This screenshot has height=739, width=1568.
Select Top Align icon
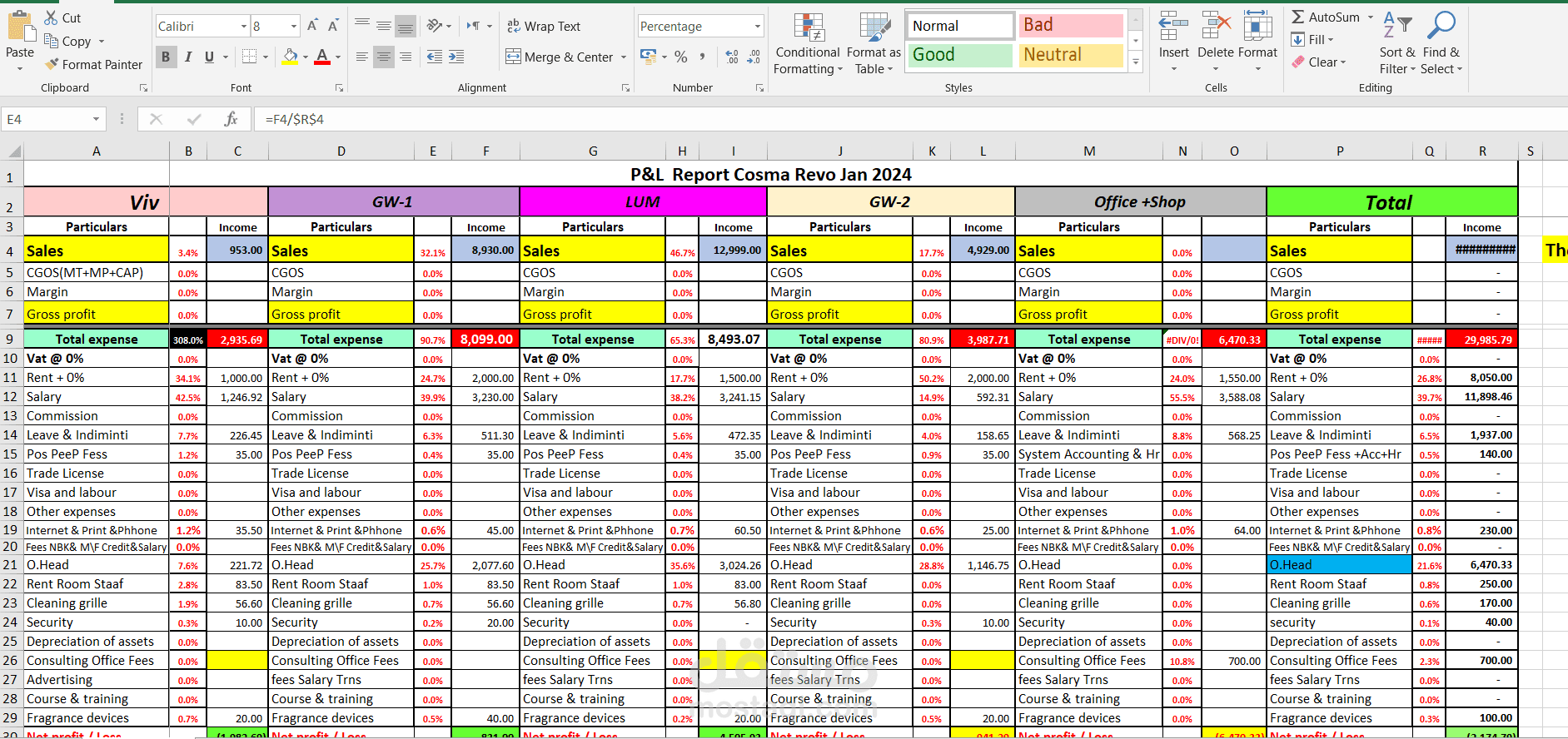(x=362, y=26)
